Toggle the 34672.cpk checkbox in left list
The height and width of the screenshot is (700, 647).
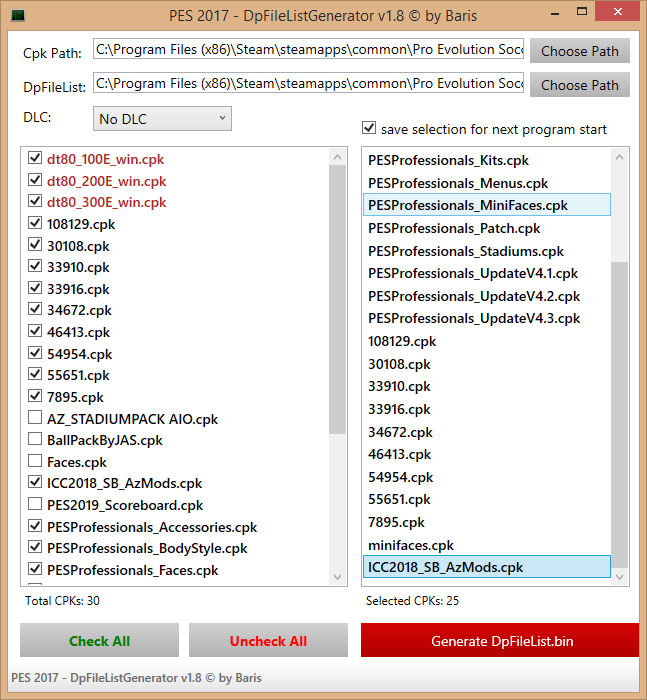coord(35,308)
